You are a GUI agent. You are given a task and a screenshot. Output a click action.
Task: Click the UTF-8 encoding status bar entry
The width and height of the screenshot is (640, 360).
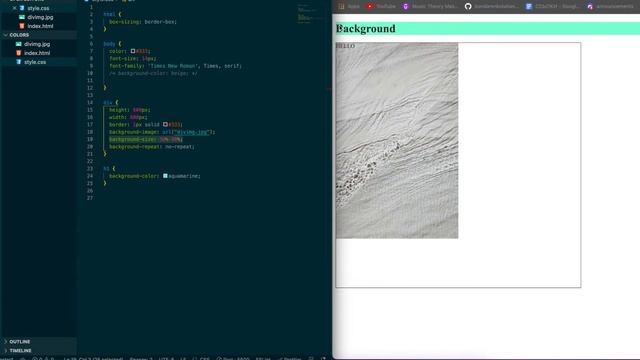click(x=167, y=358)
